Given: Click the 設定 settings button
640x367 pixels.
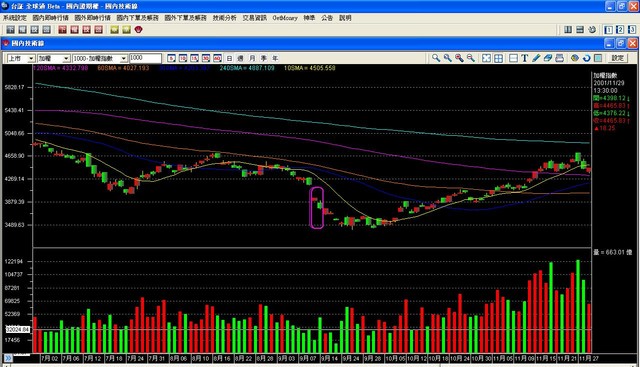Looking at the screenshot, I should (617, 58).
